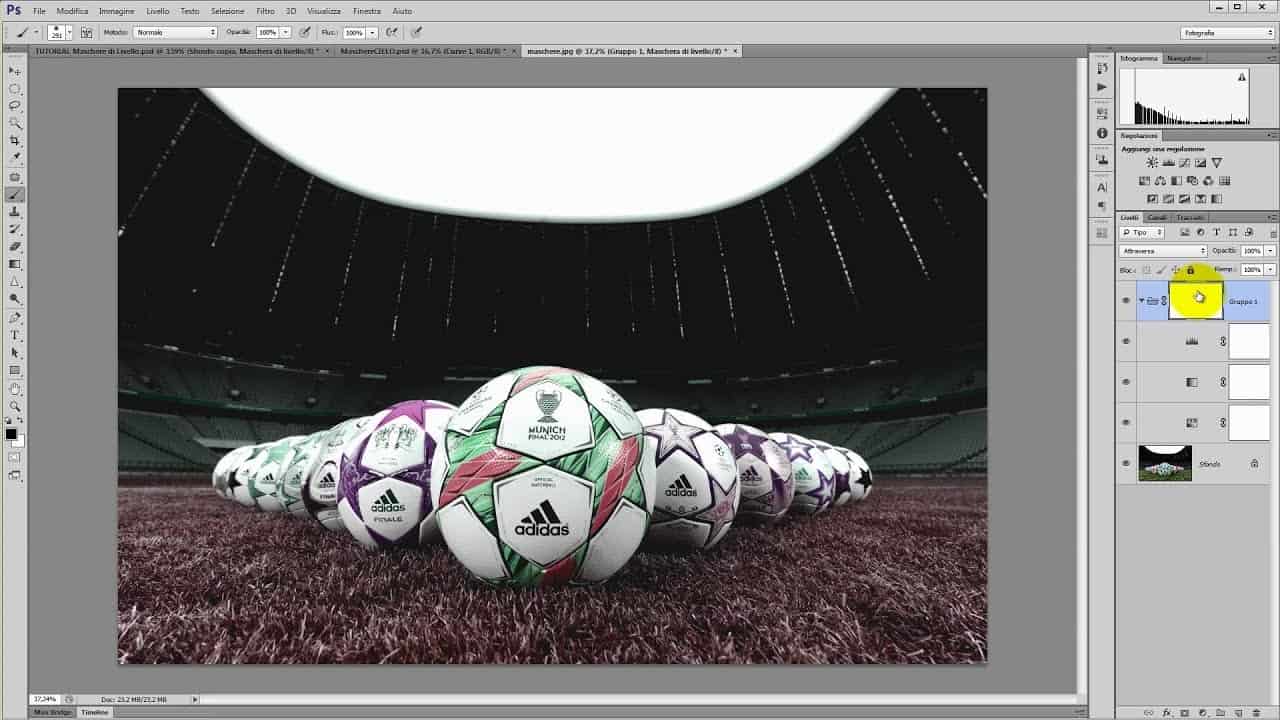Image resolution: width=1280 pixels, height=720 pixels.
Task: Collapse the Gruppo 1 group arrow
Action: pos(1140,299)
